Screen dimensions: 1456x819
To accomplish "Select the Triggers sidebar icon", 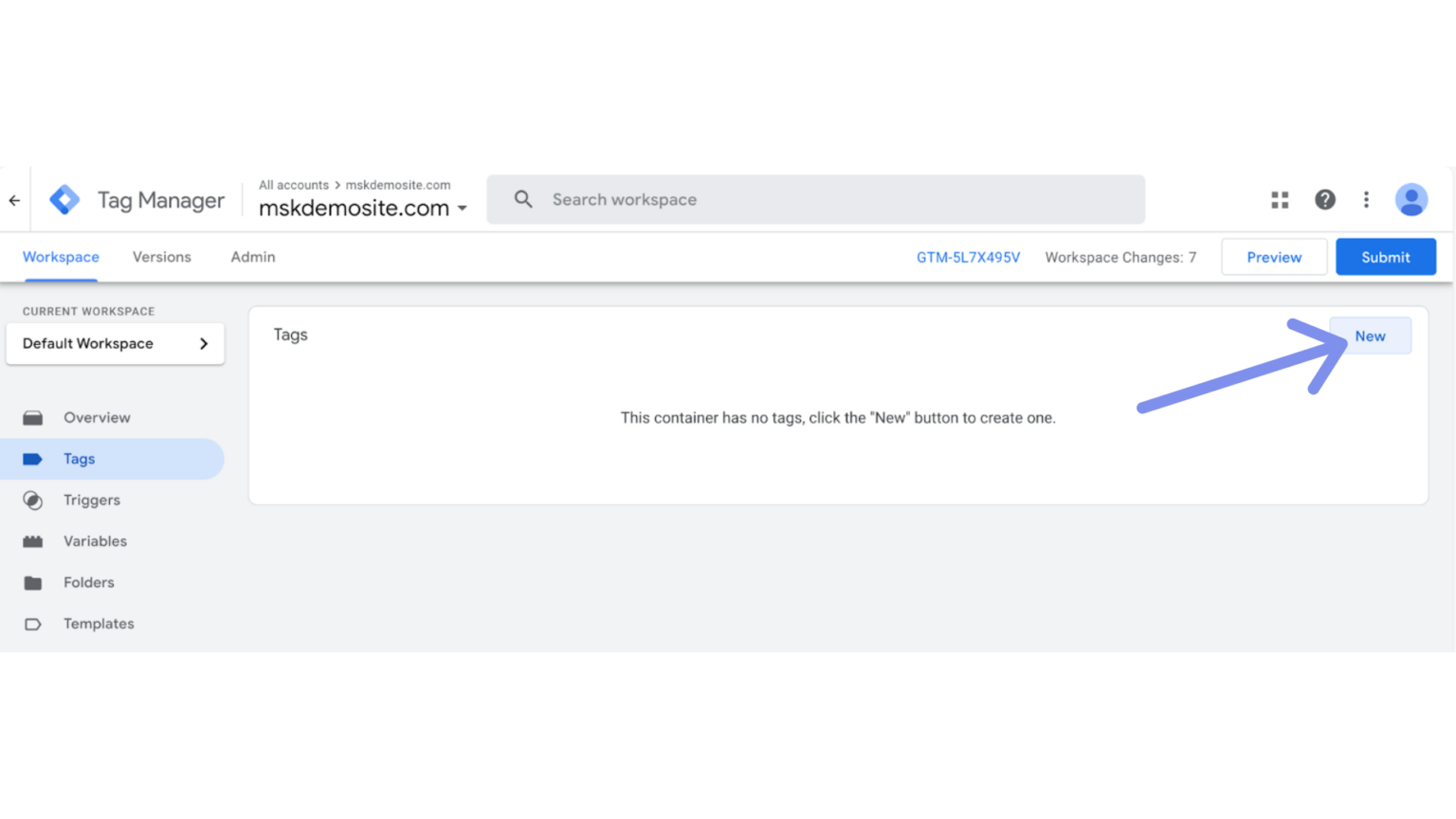I will (x=34, y=500).
